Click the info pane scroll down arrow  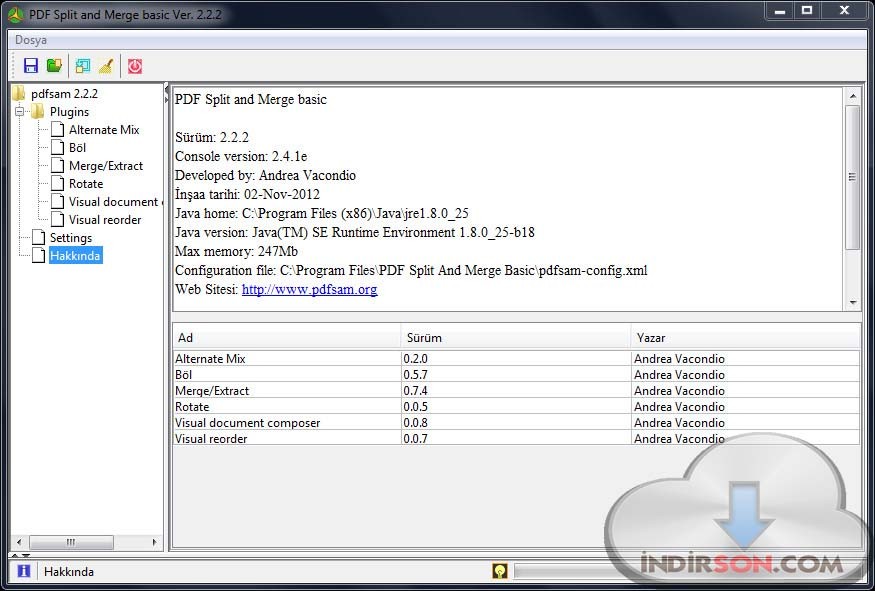tap(853, 302)
